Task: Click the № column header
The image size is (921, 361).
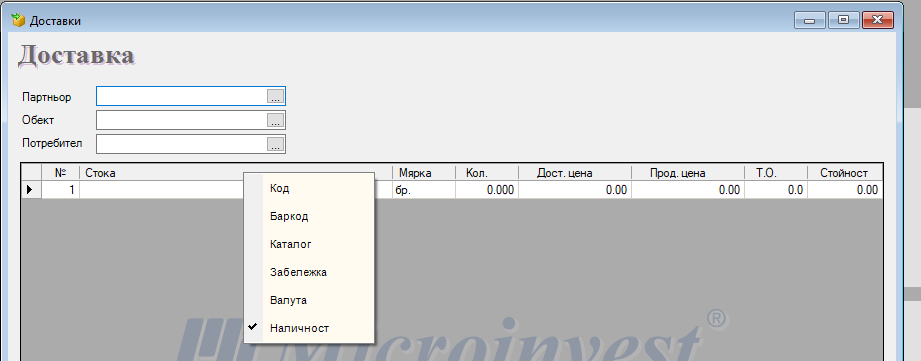Action: click(60, 173)
